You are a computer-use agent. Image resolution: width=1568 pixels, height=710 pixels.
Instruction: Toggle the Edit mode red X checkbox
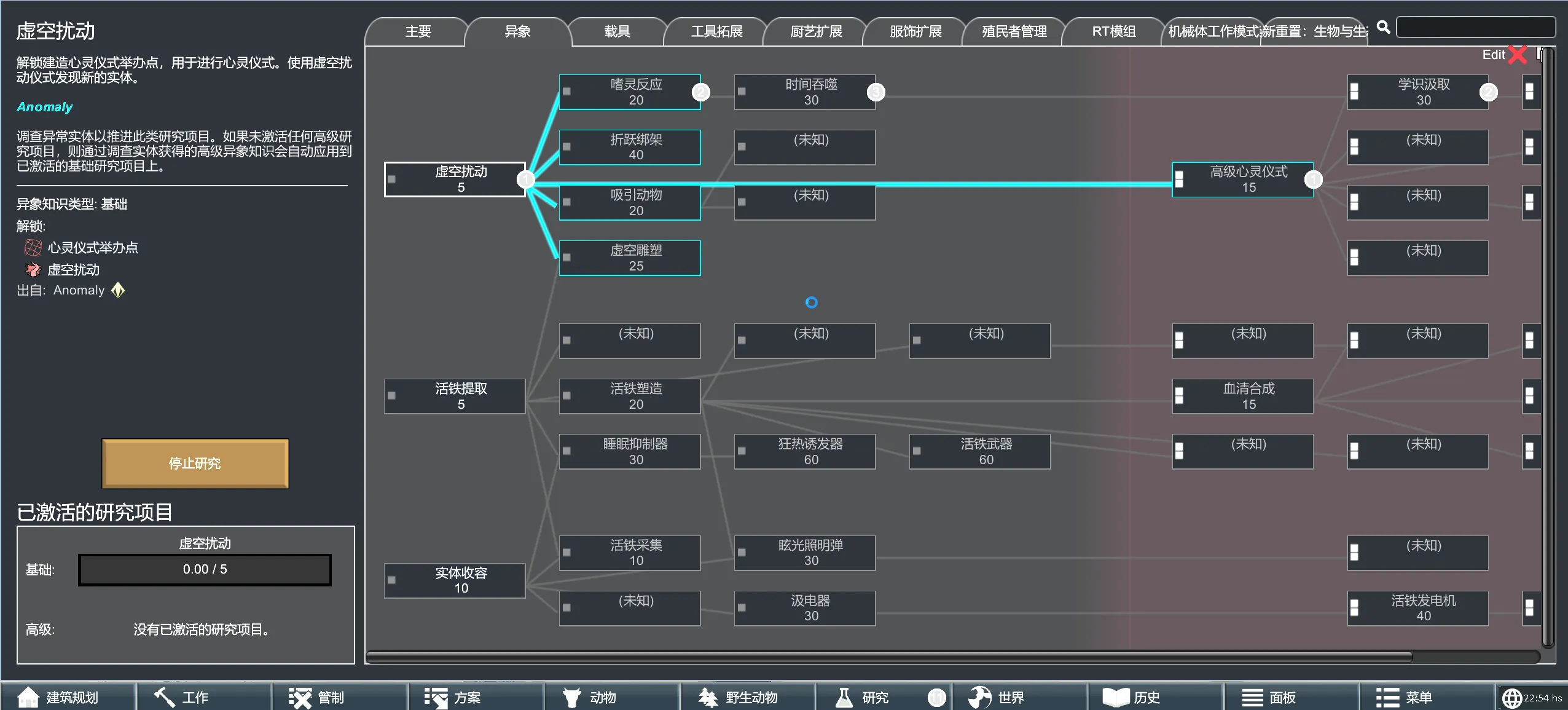pos(1517,55)
